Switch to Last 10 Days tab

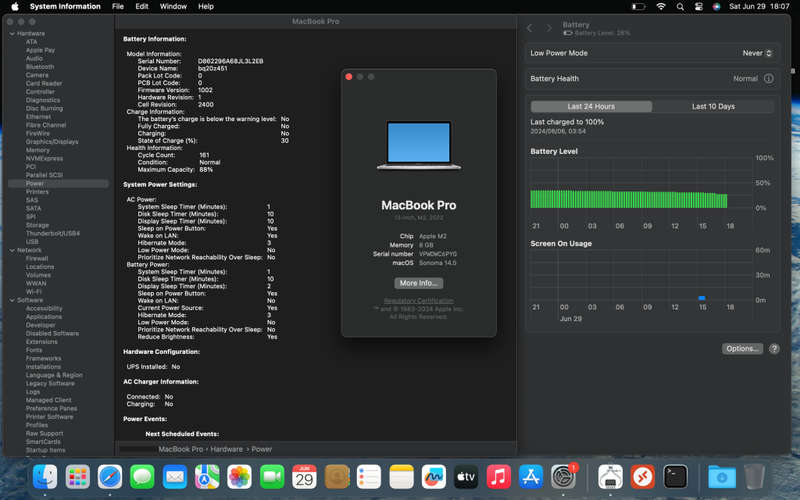(x=713, y=106)
